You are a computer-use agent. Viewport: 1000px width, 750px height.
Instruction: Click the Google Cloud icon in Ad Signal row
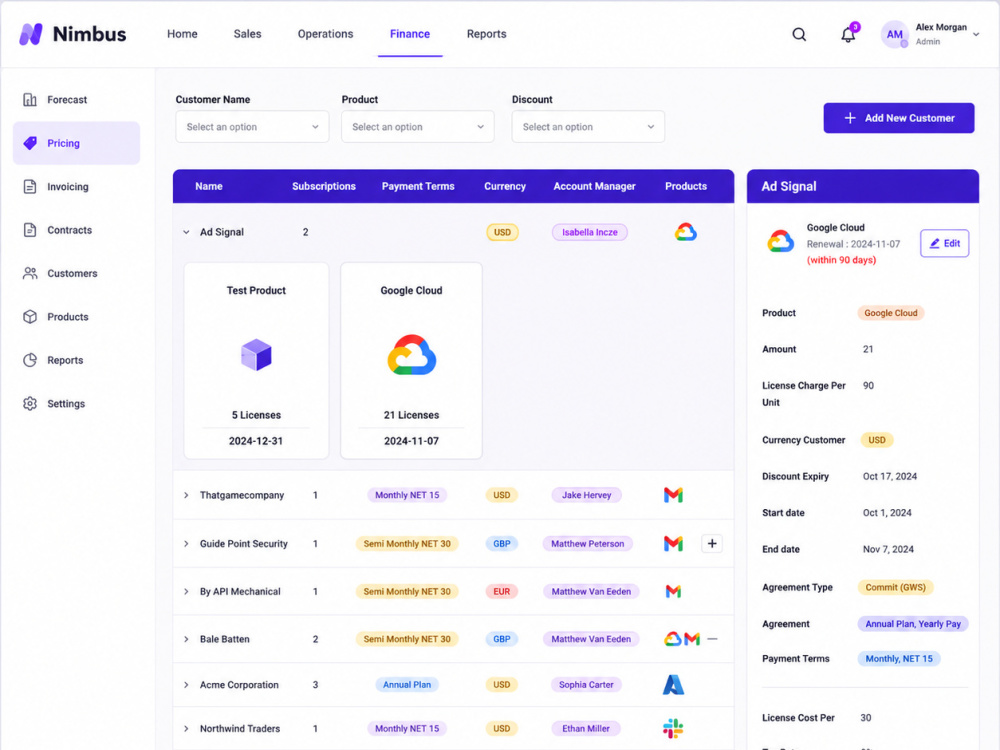click(x=686, y=232)
